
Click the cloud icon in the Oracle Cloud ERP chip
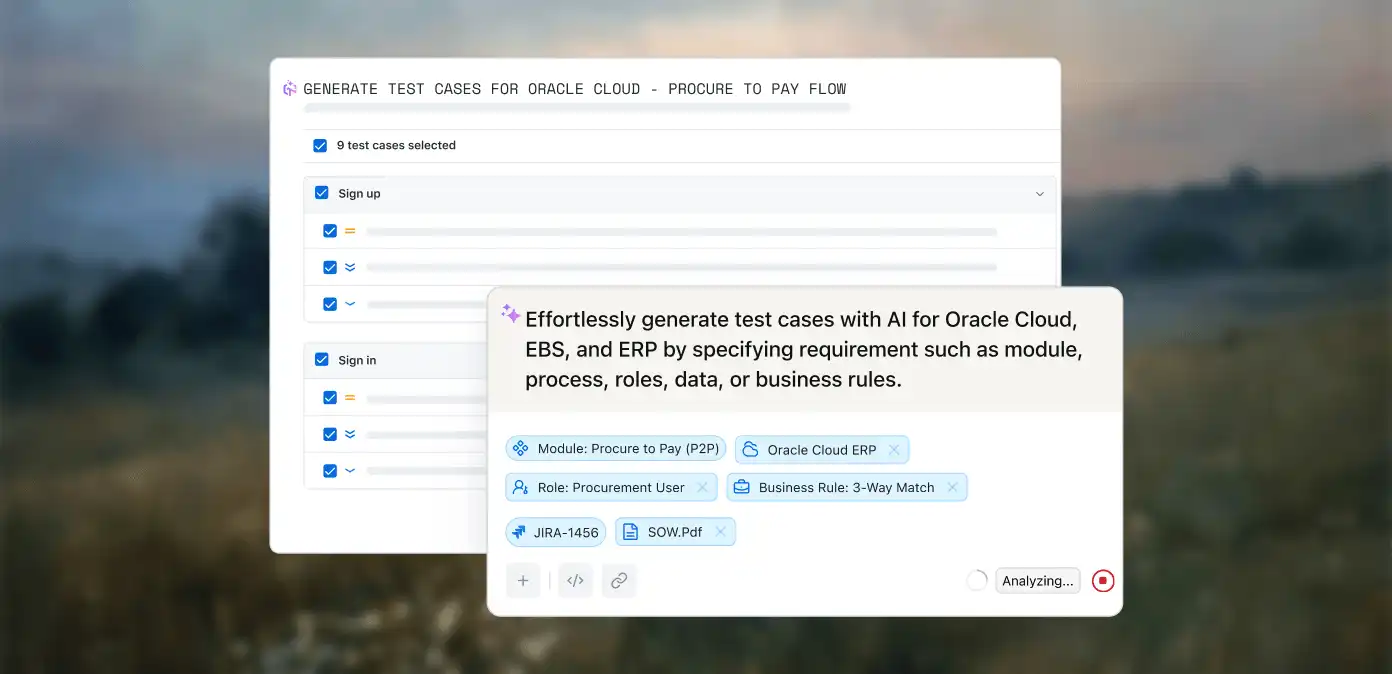tap(750, 450)
